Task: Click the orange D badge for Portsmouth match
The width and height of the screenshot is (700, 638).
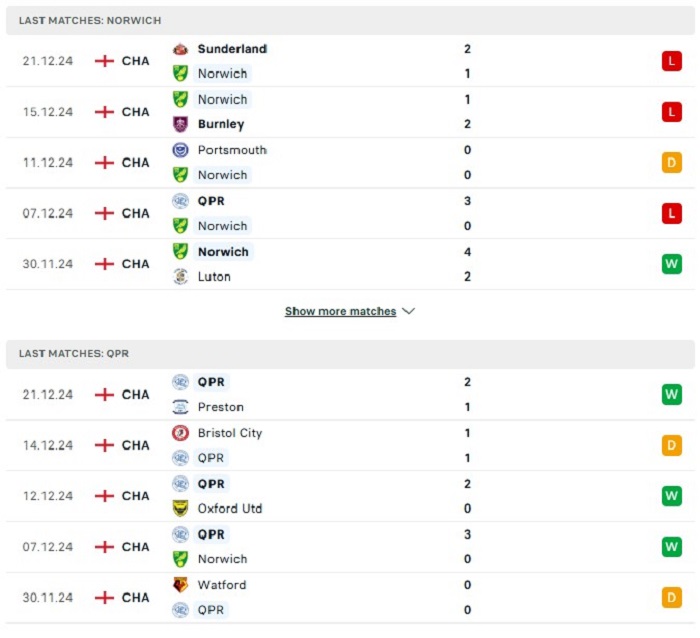Action: (x=671, y=163)
